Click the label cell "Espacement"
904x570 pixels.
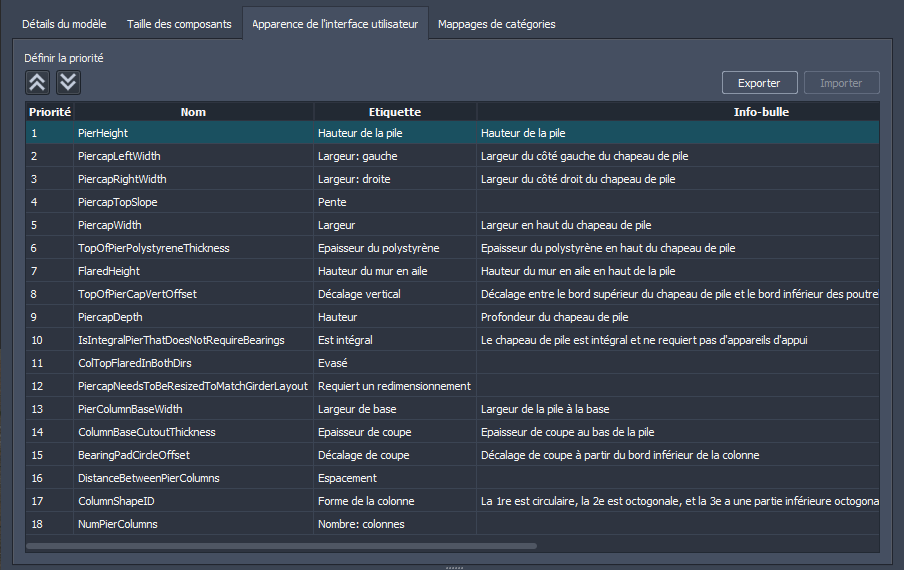395,478
